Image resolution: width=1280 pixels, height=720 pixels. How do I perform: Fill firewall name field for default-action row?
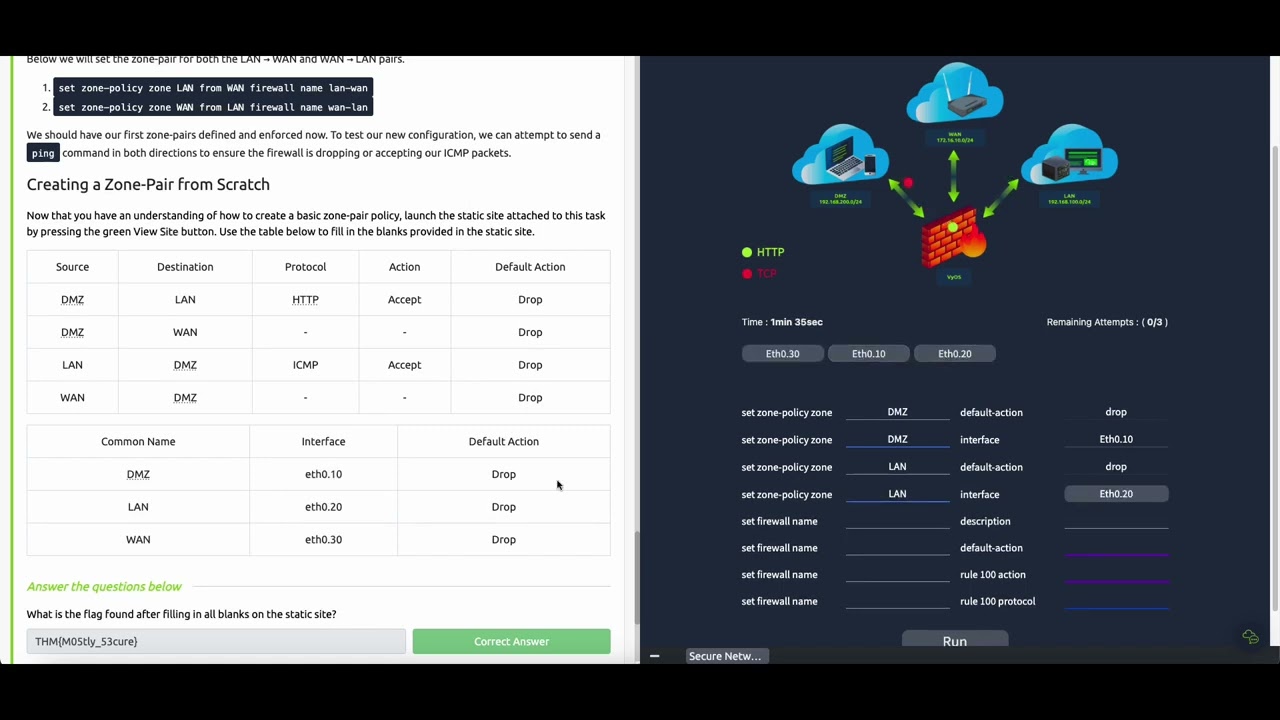897,547
